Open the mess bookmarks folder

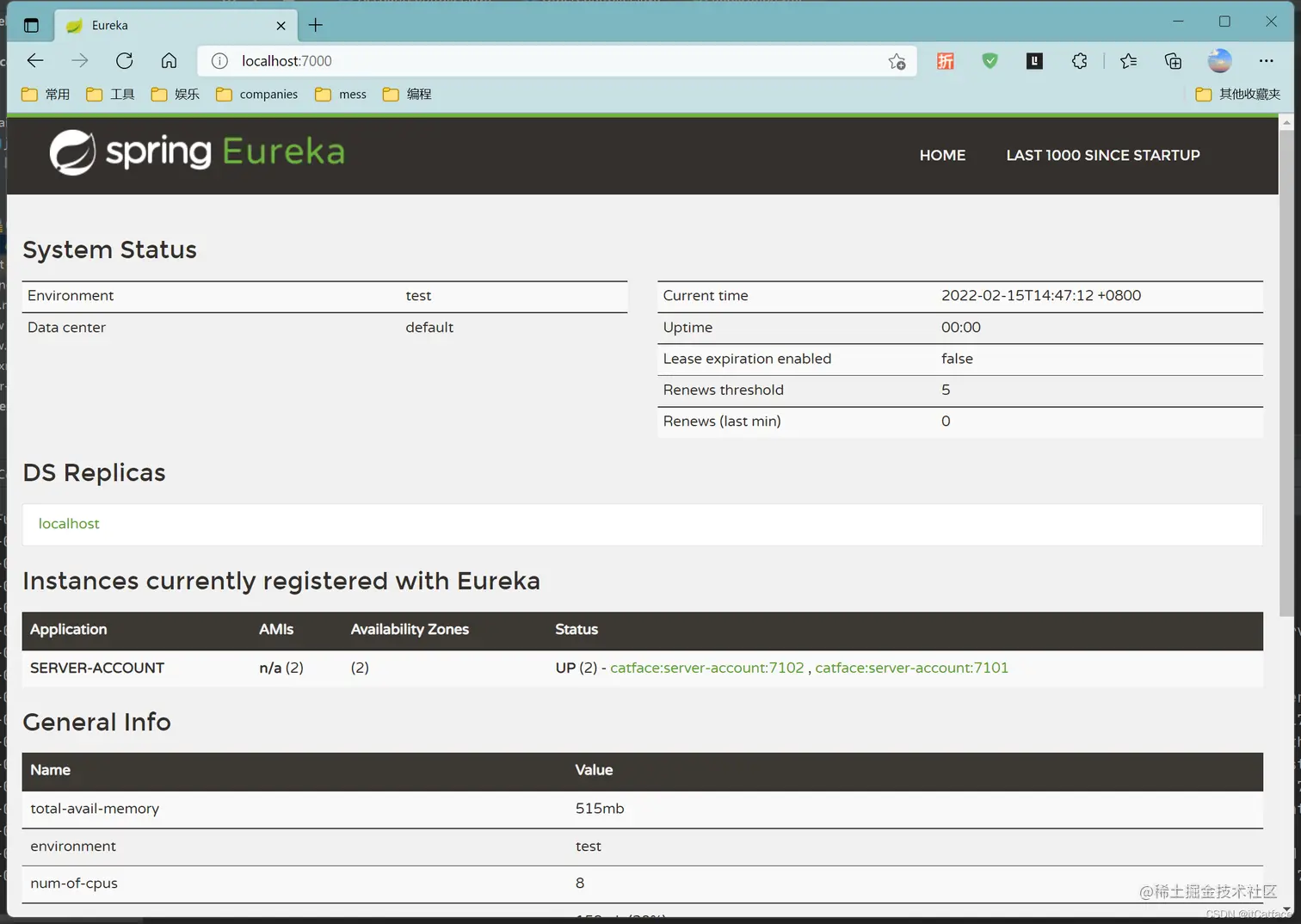point(341,94)
